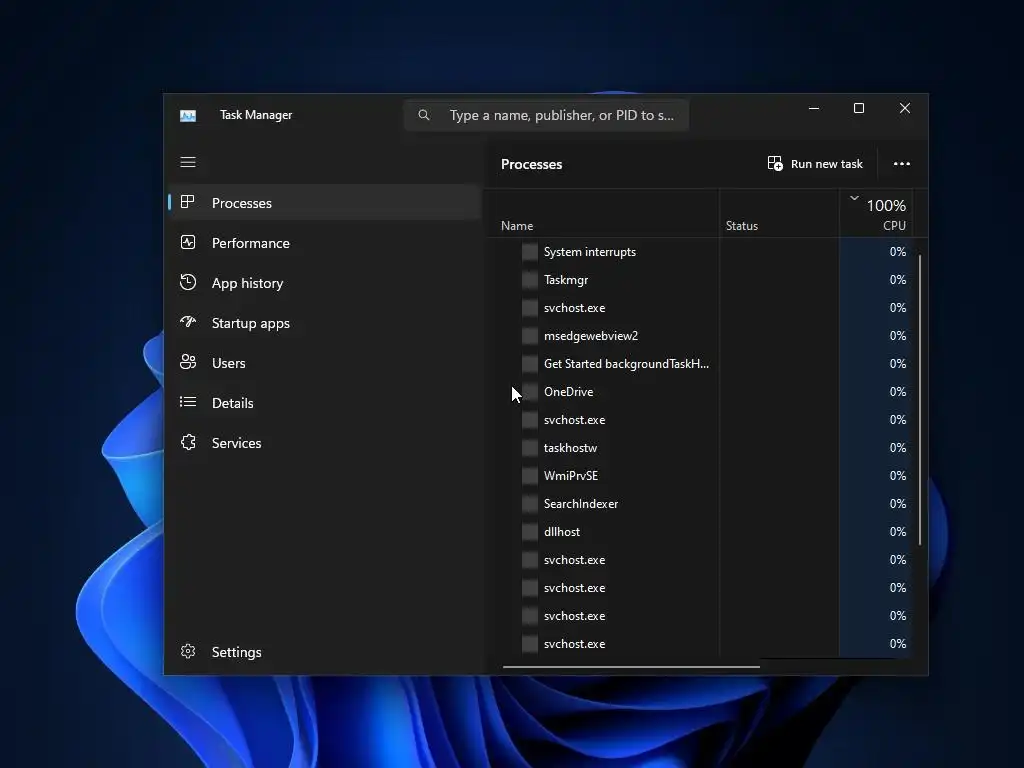1024x768 pixels.
Task: Select the dllhost process name
Action: tap(562, 532)
